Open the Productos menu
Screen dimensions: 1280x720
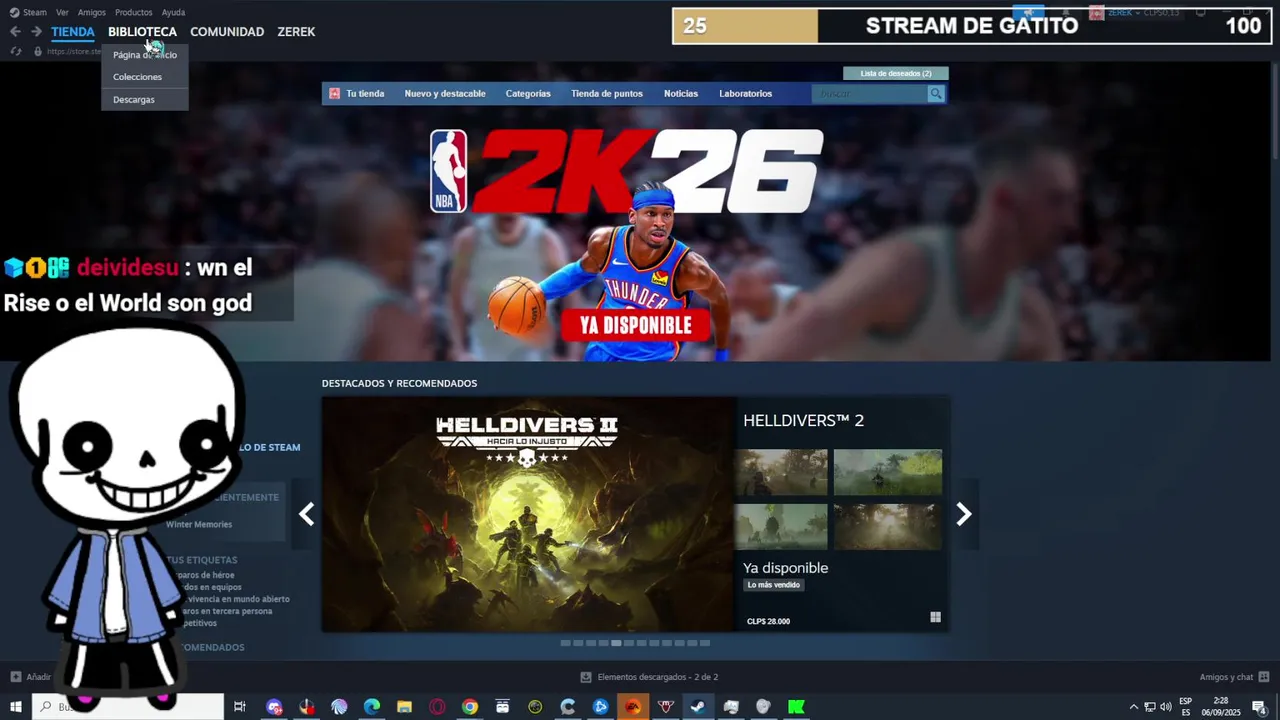pos(133,12)
